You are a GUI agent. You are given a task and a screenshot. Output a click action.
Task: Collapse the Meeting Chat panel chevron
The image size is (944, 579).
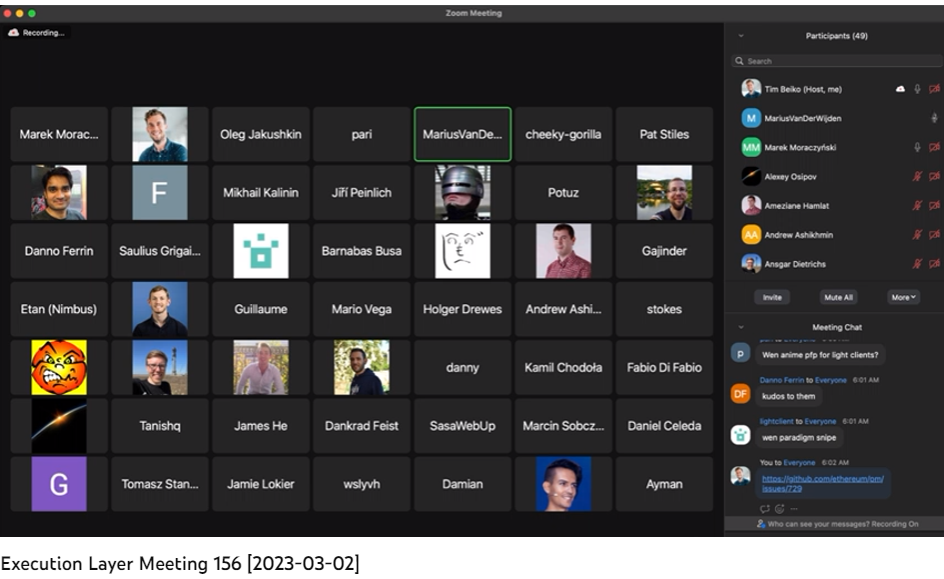coord(741,327)
